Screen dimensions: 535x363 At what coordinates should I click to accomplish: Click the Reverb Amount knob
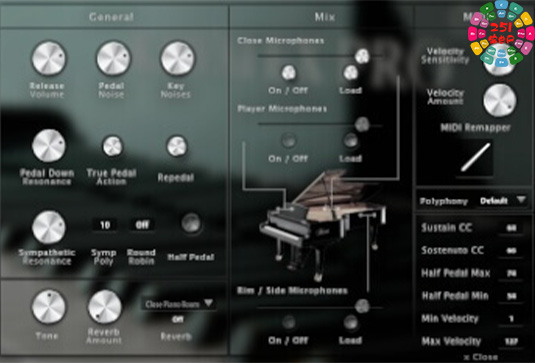(x=105, y=306)
